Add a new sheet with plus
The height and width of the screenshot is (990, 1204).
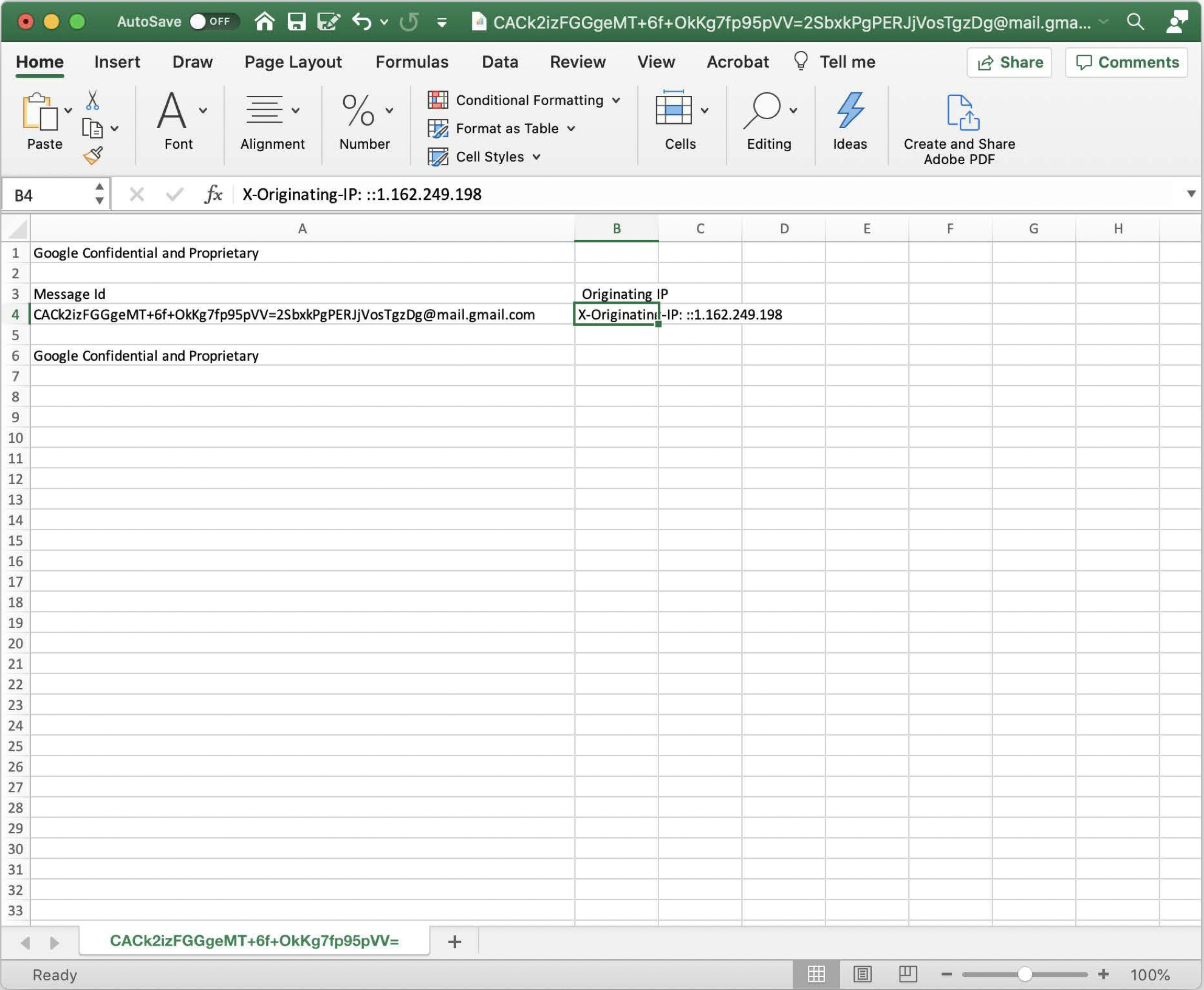click(x=454, y=941)
